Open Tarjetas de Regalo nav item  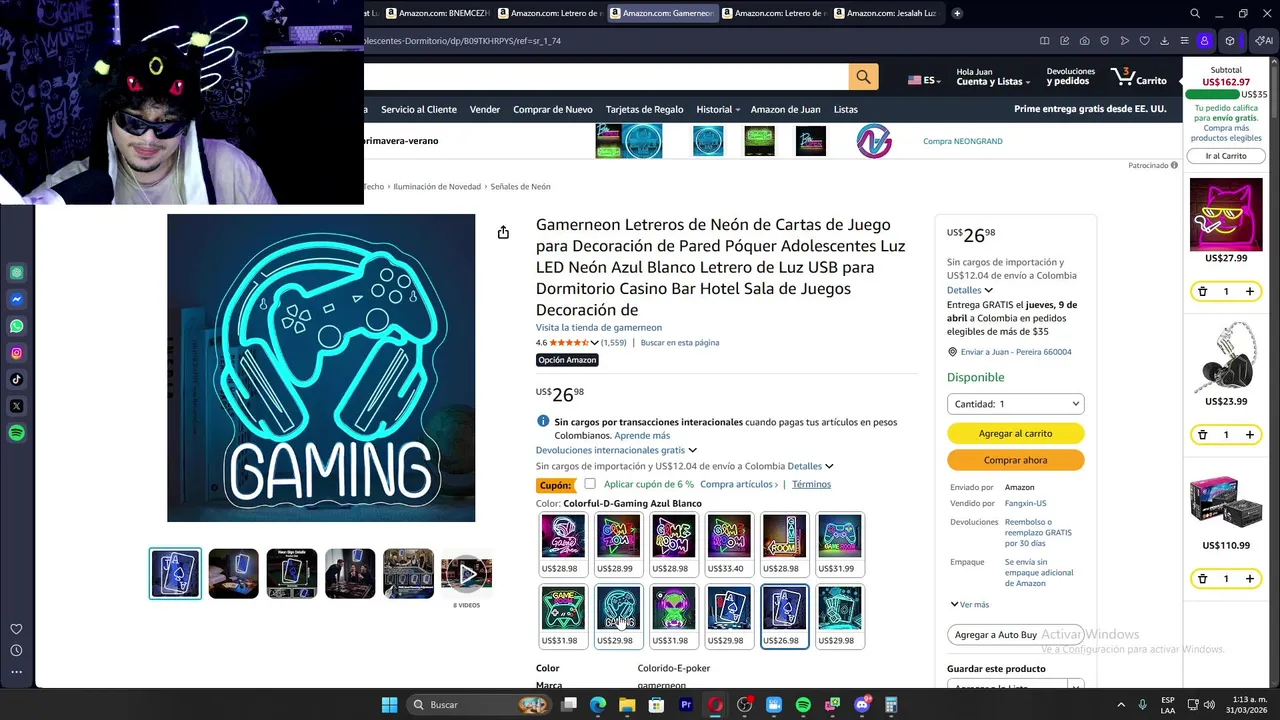(x=644, y=109)
